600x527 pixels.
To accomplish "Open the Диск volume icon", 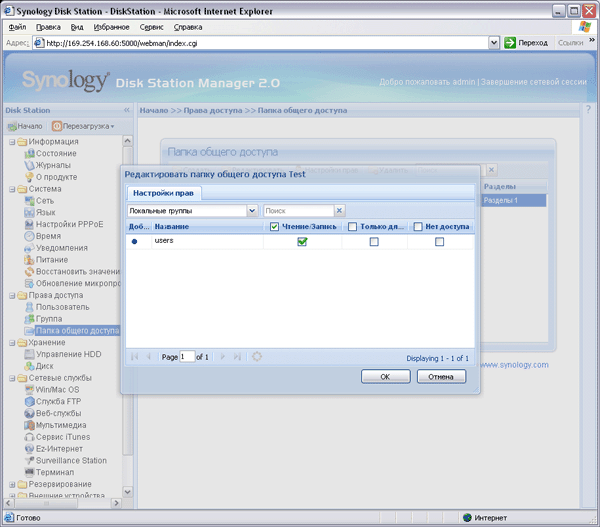I will coord(29,366).
